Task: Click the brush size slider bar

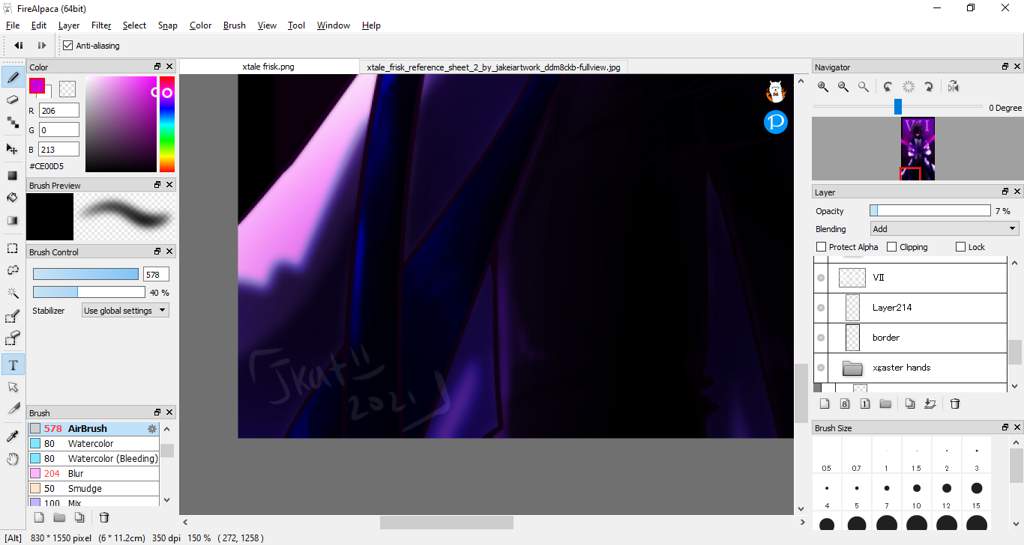Action: coord(86,275)
